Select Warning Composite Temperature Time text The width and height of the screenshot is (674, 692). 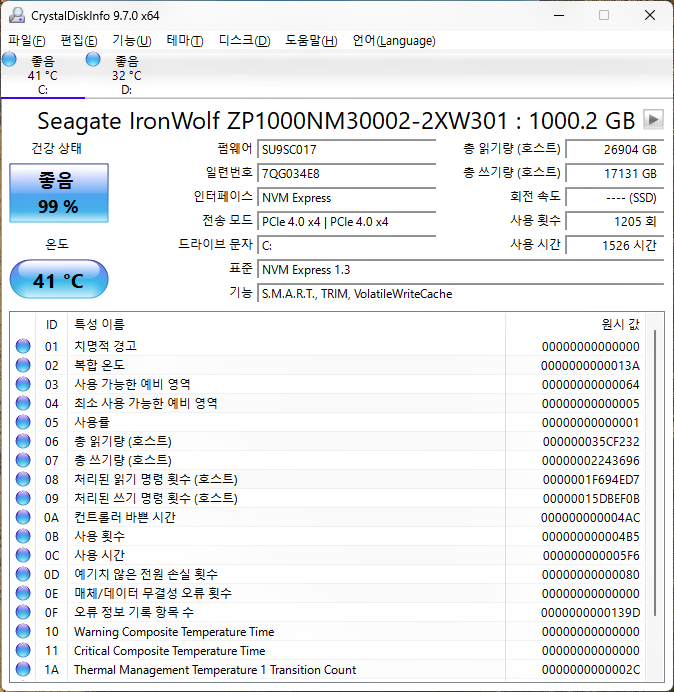pyautogui.click(x=174, y=632)
